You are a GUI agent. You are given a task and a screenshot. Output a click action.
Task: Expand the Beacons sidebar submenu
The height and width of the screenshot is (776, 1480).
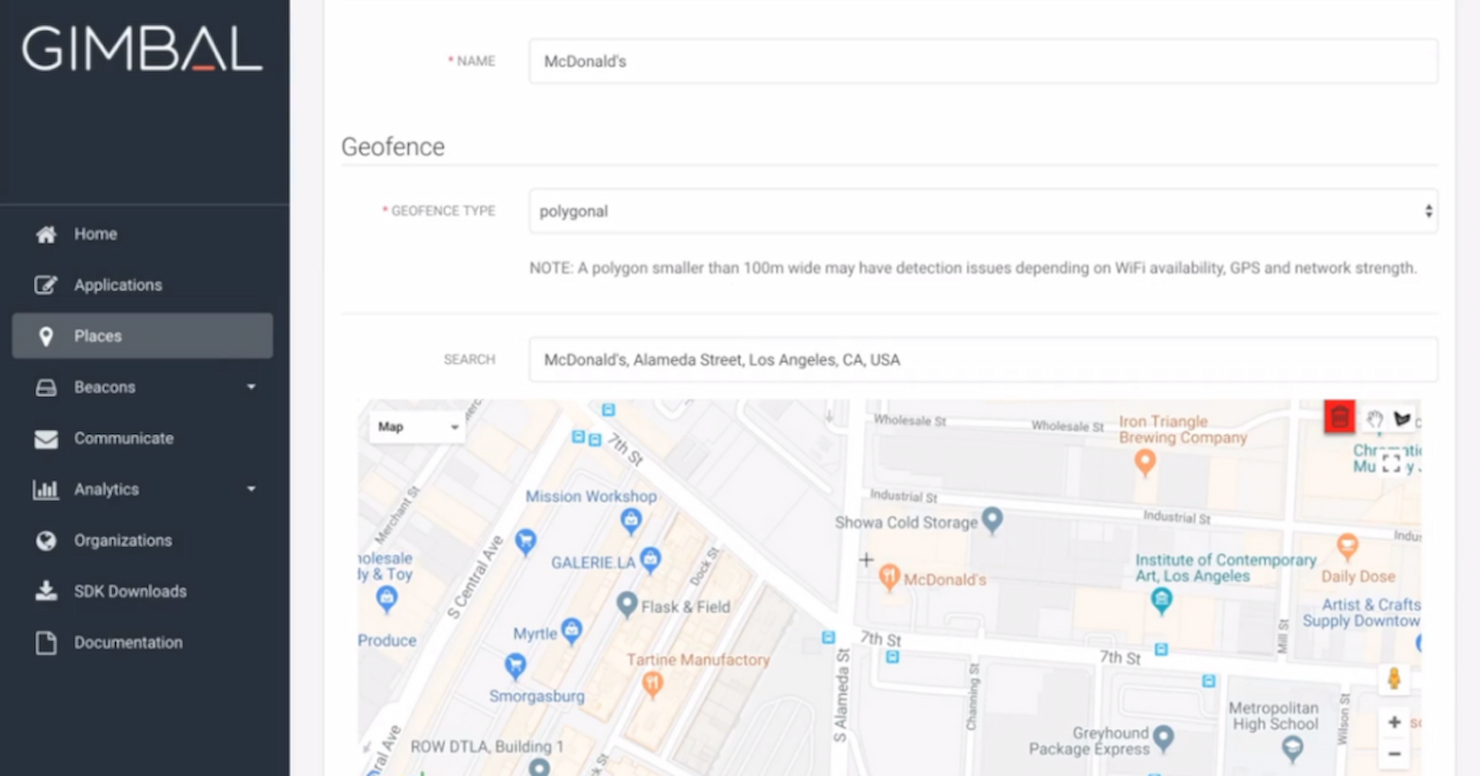point(251,387)
